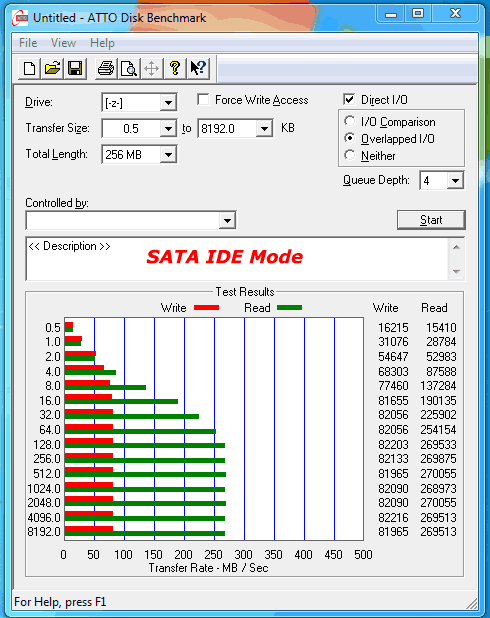Click the yellow question mark About icon
This screenshot has height=618, width=490.
[175, 69]
